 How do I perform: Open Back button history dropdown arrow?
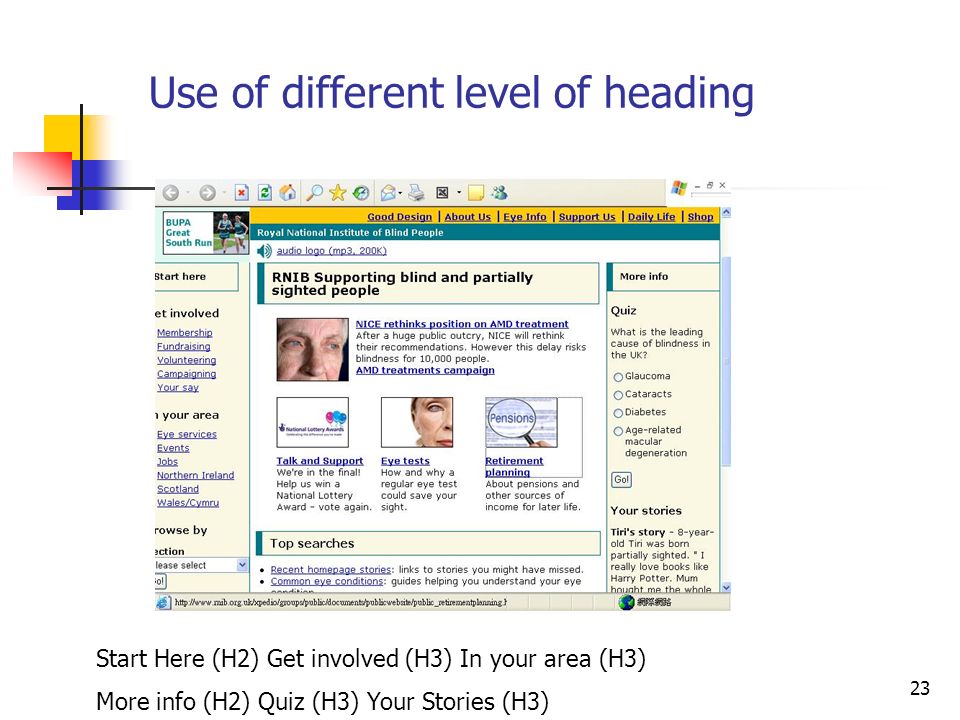(187, 193)
